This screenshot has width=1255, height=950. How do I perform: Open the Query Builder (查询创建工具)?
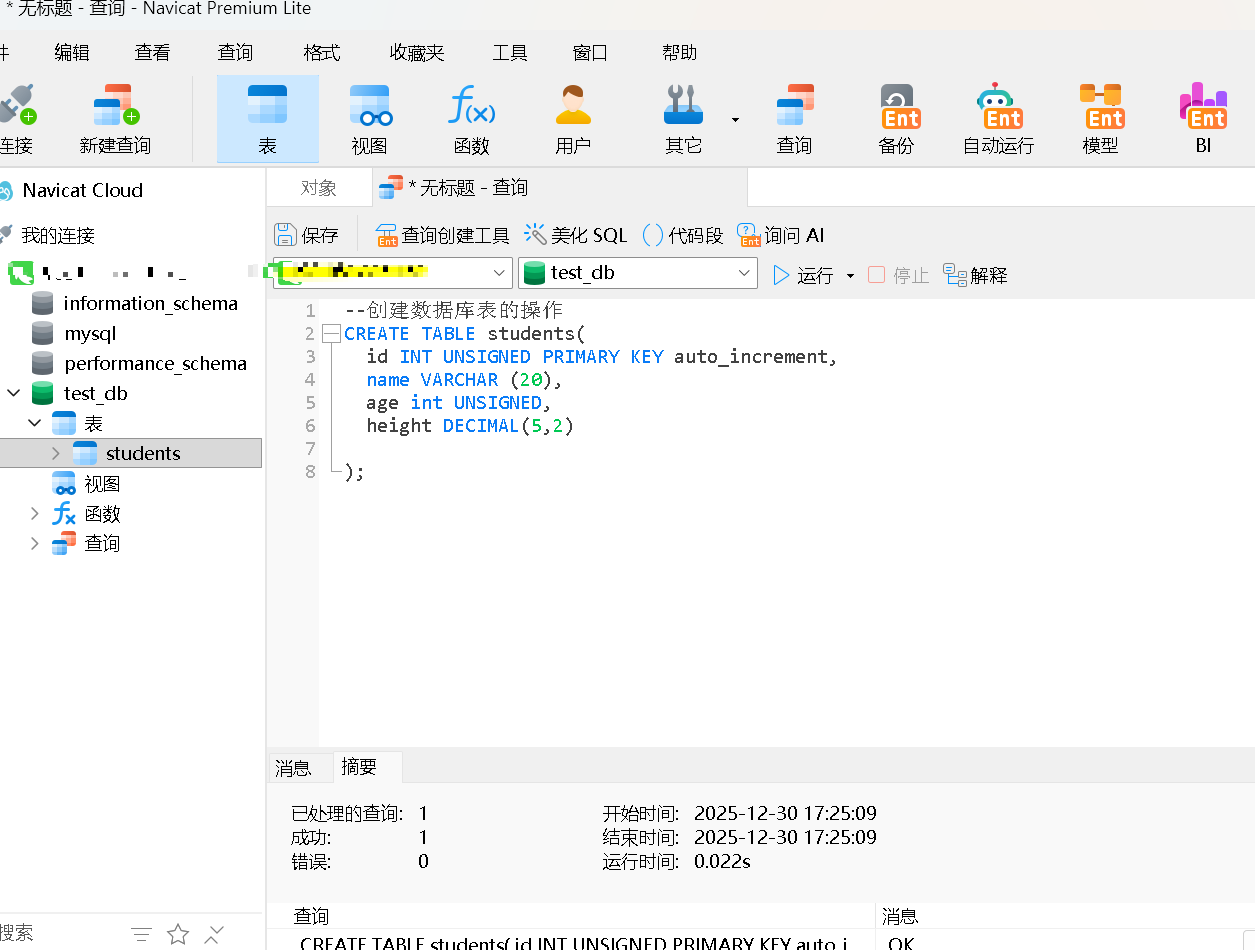(x=443, y=235)
